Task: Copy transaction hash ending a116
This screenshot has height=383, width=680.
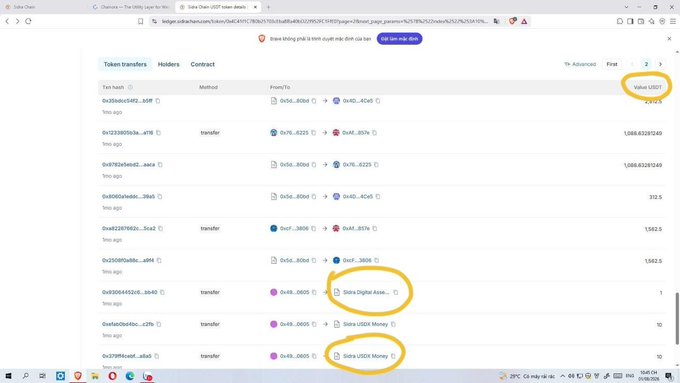Action: pos(158,133)
